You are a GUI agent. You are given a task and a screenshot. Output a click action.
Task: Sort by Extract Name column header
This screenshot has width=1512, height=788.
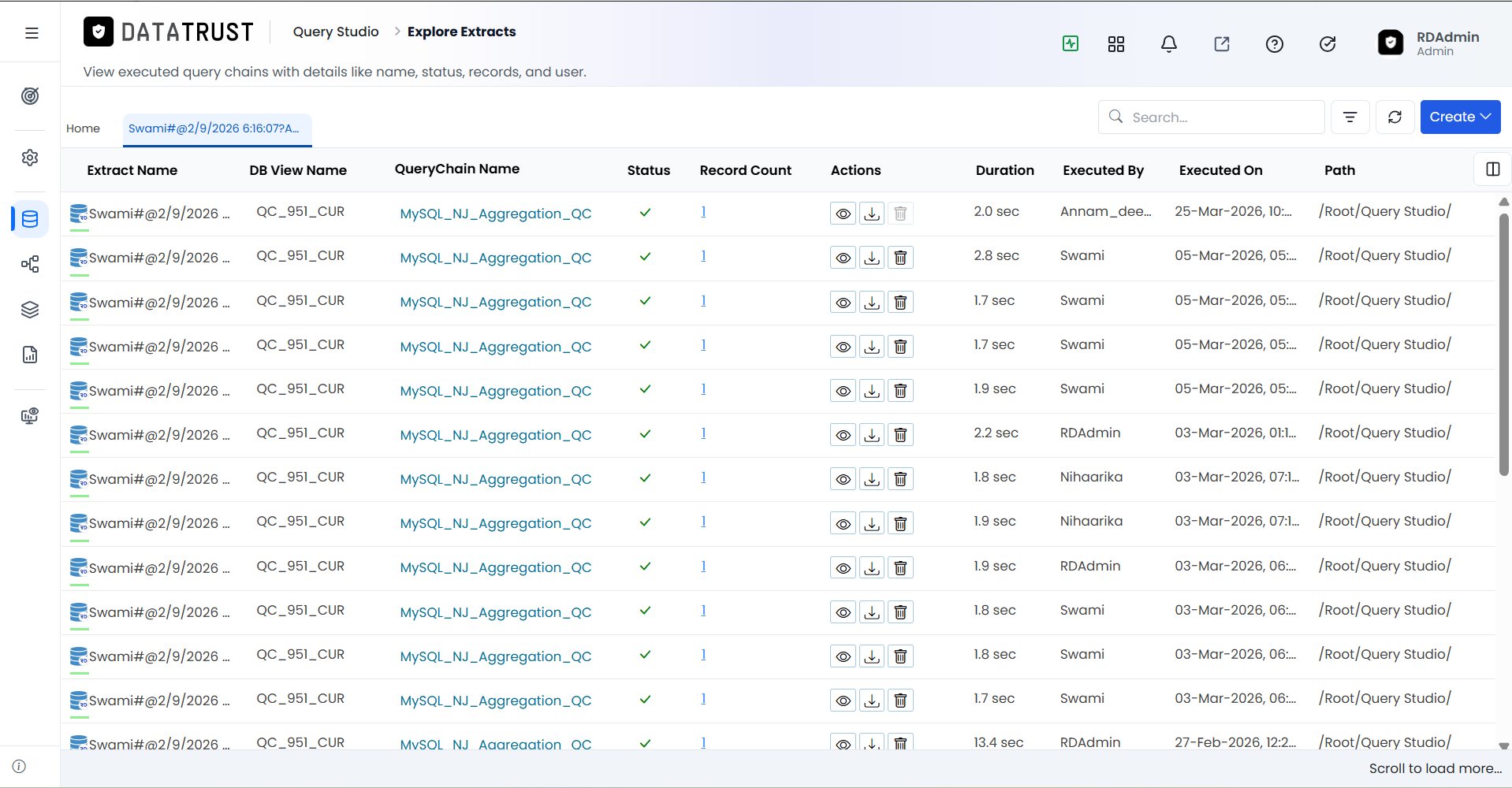coord(132,170)
